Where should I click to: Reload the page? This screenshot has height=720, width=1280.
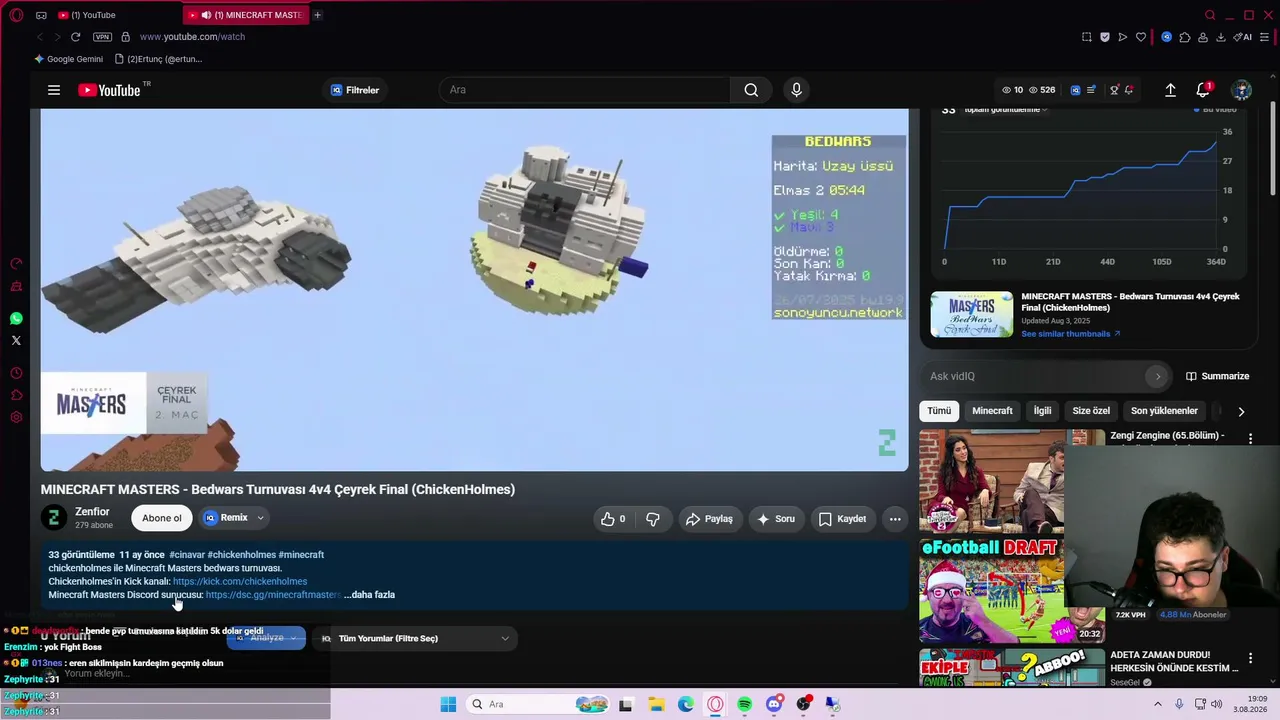75,37
